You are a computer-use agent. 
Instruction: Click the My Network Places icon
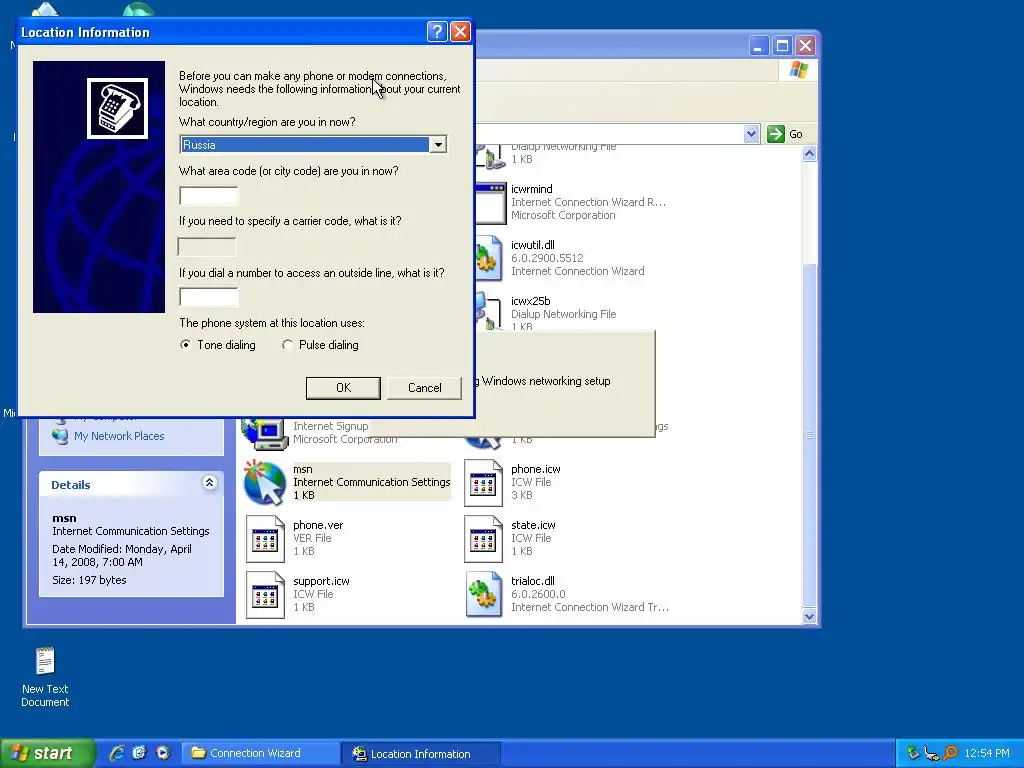60,436
